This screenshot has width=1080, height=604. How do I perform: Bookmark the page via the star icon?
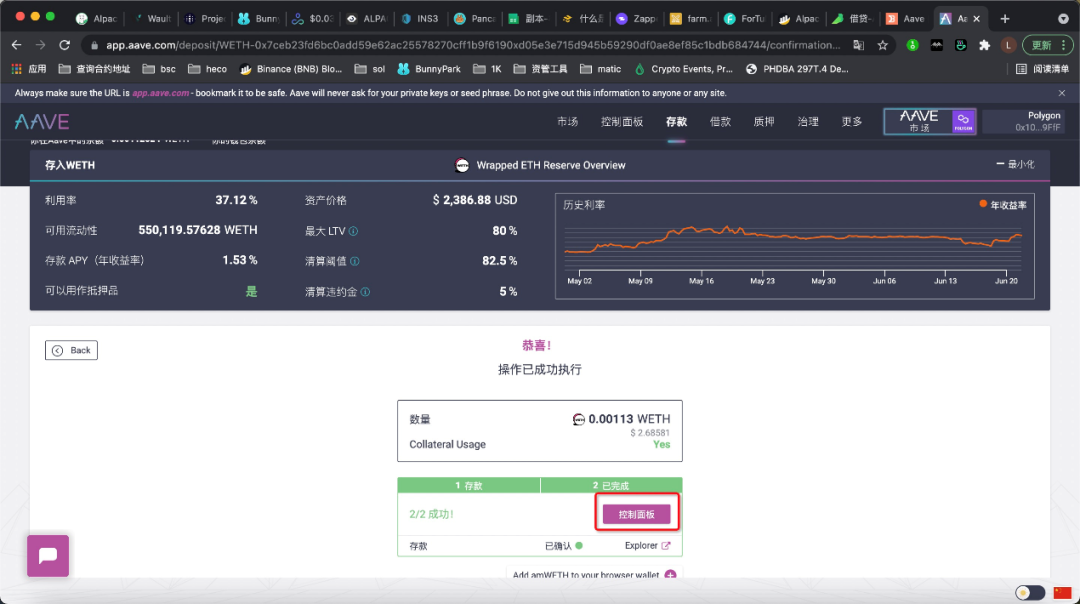point(882,44)
